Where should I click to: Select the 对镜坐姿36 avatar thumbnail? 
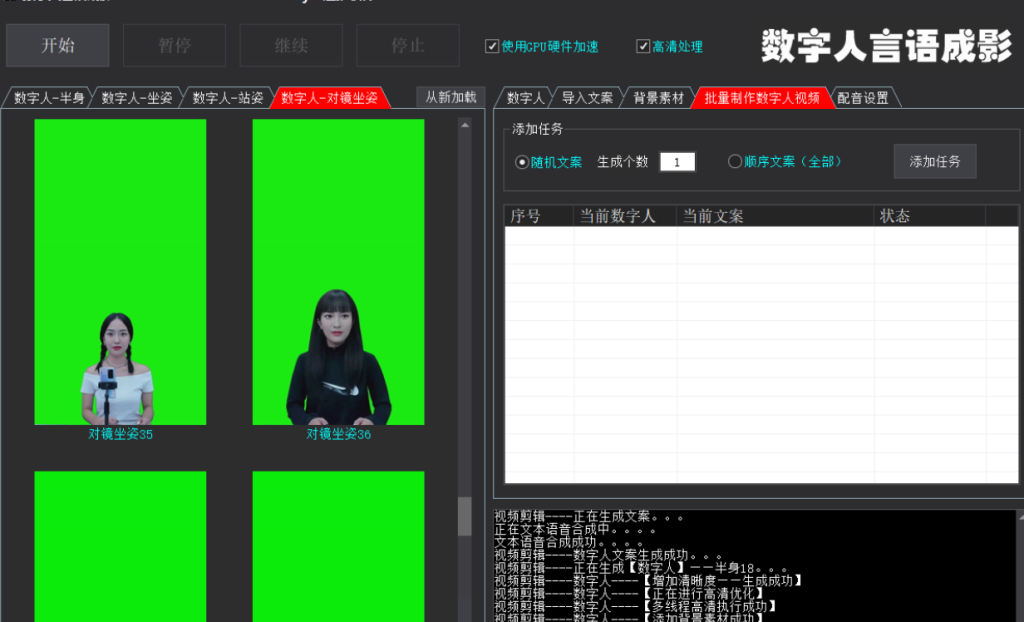pyautogui.click(x=338, y=272)
